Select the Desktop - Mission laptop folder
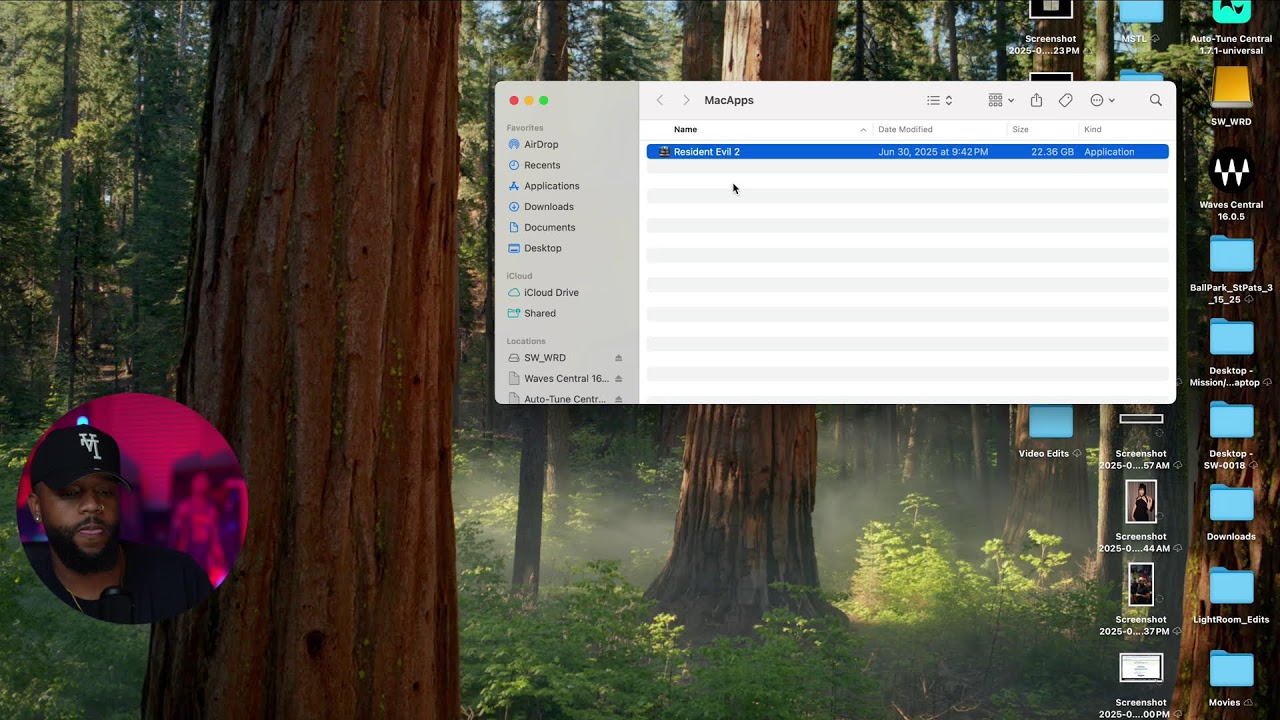Screen dimensions: 1280x720 click(x=1231, y=337)
